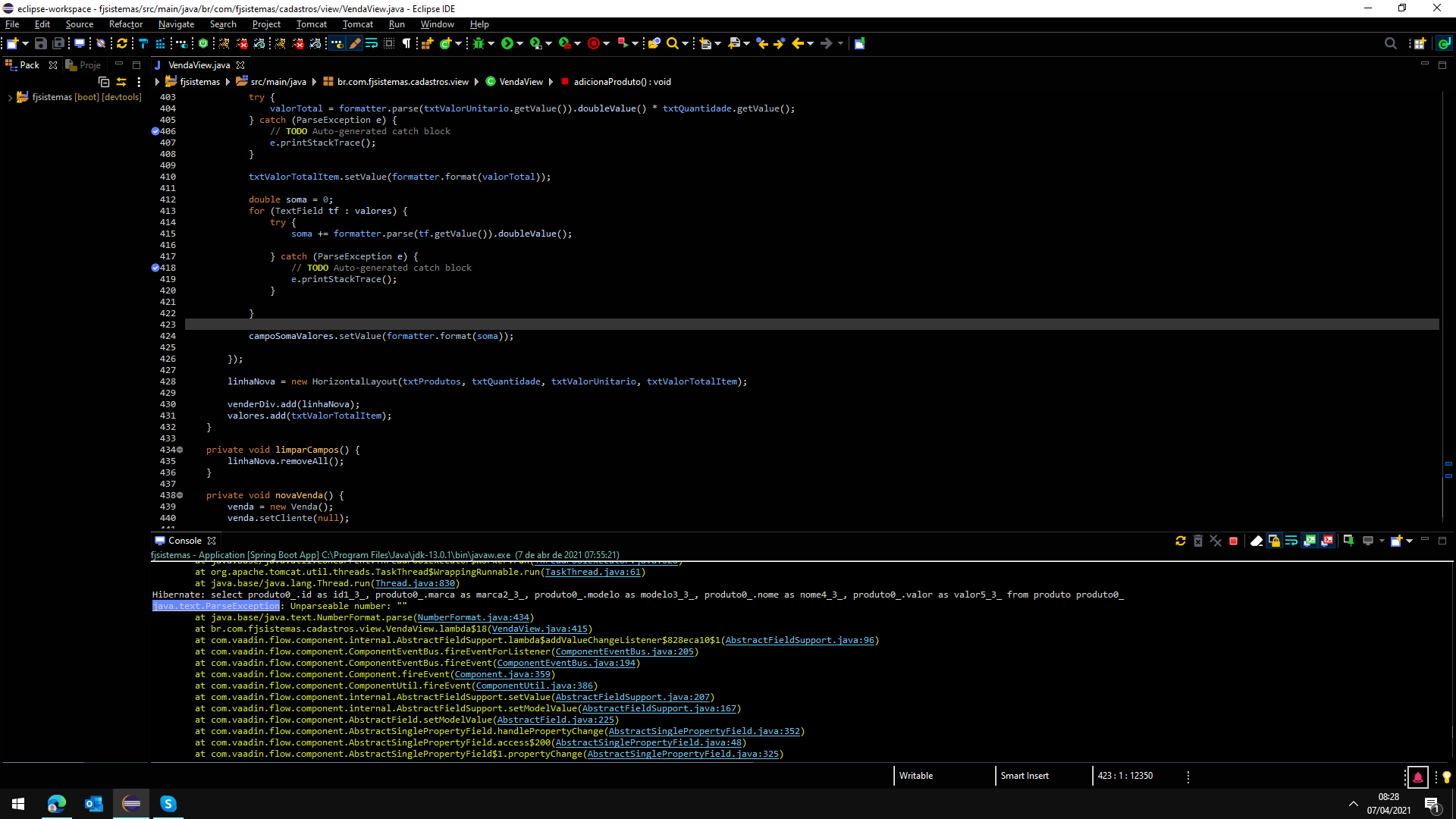Click the red Stop icon in main toolbar
1456x819 pixels.
594,43
